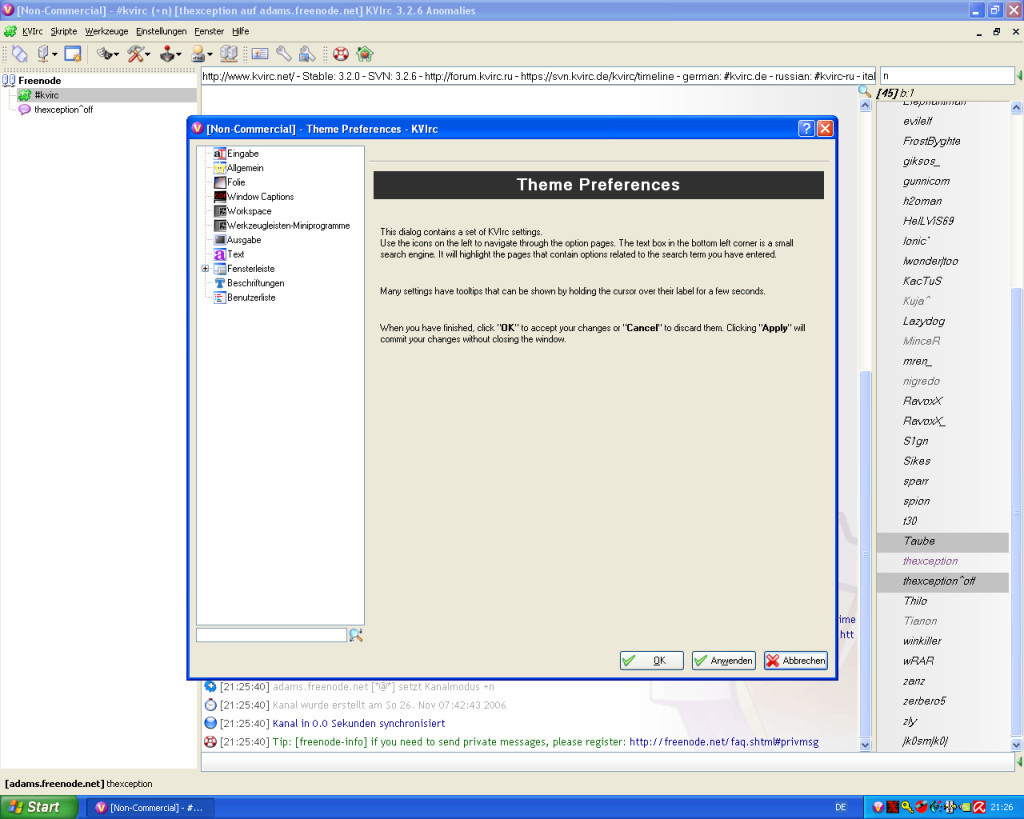This screenshot has width=1024, height=819.
Task: Click the OK button in Theme Preferences
Action: click(652, 660)
